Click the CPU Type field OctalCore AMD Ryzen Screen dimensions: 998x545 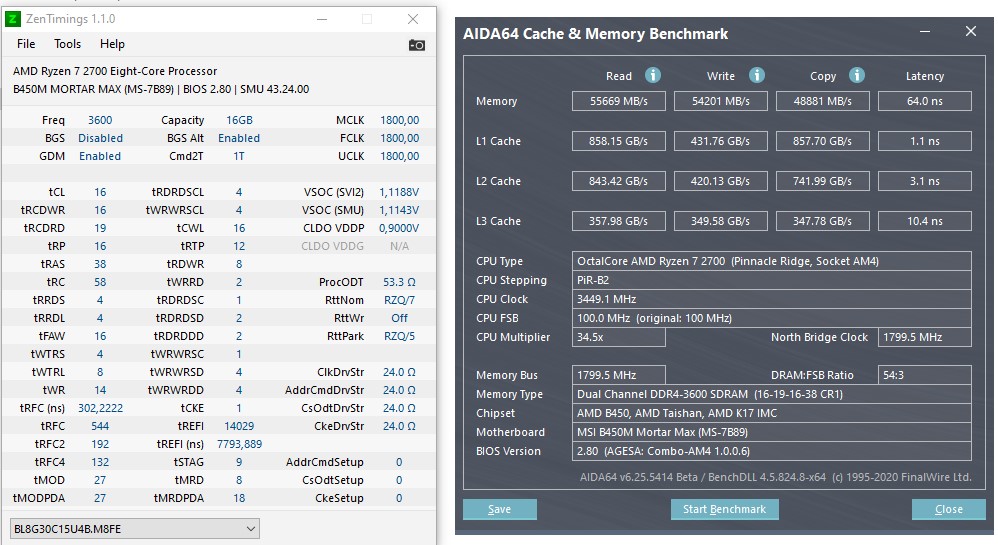coord(771,261)
